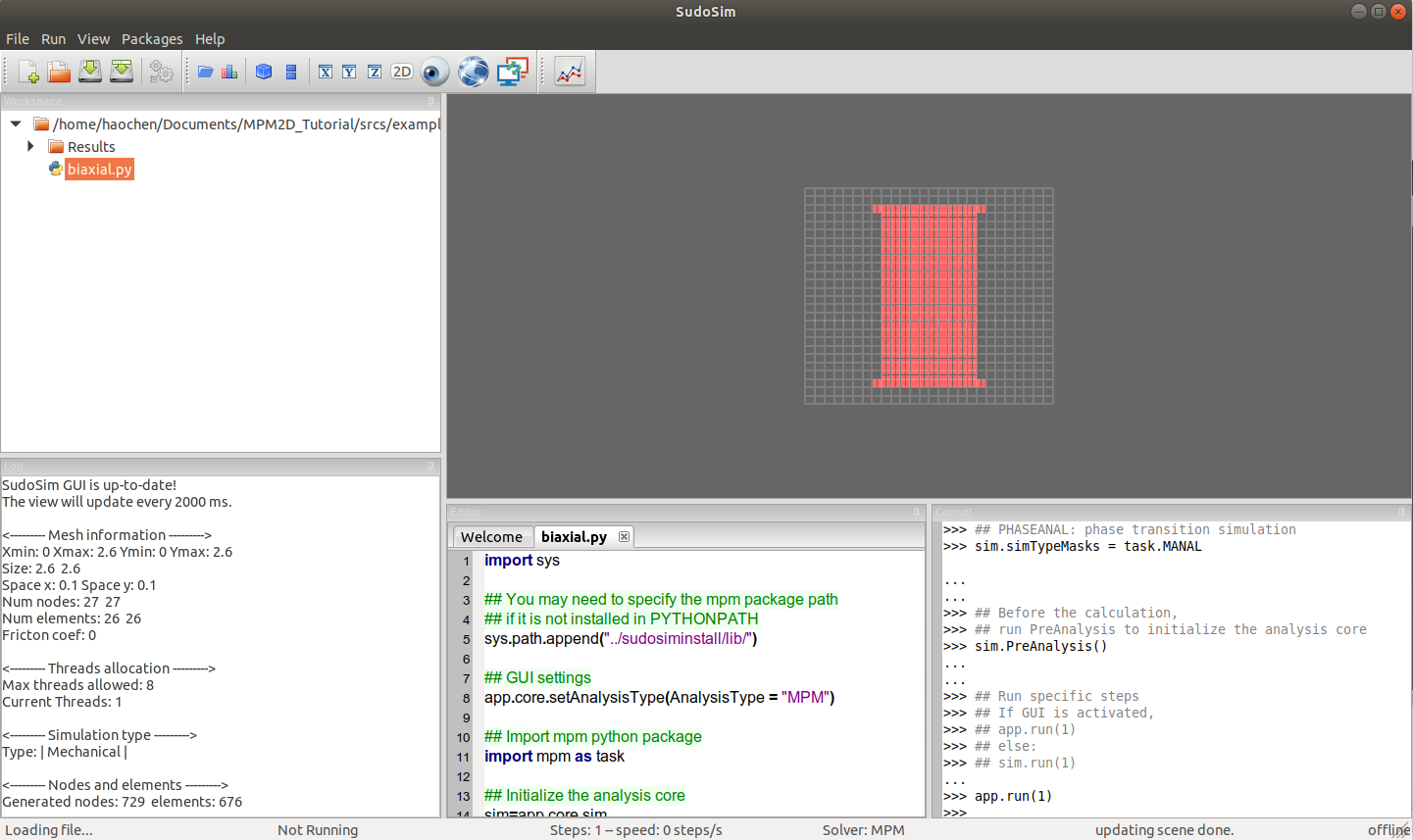Close the biaxial.py tab
Screen dimensions: 1413x840
click(624, 536)
